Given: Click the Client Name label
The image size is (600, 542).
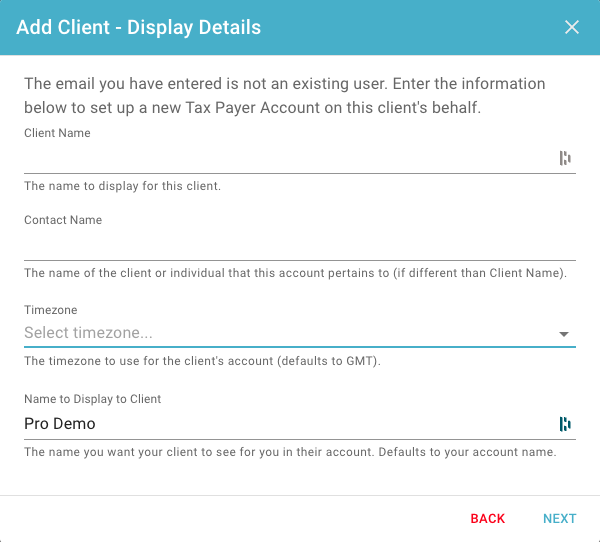Looking at the screenshot, I should [57, 133].
